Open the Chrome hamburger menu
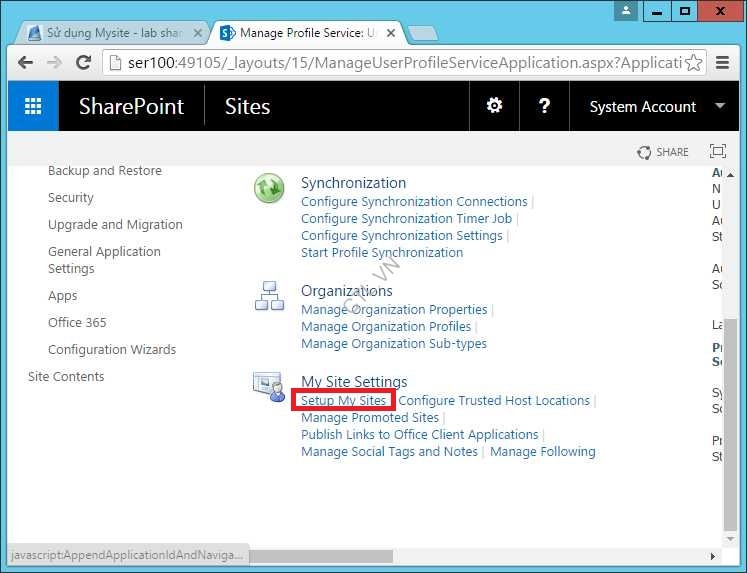747x573 pixels. point(722,63)
